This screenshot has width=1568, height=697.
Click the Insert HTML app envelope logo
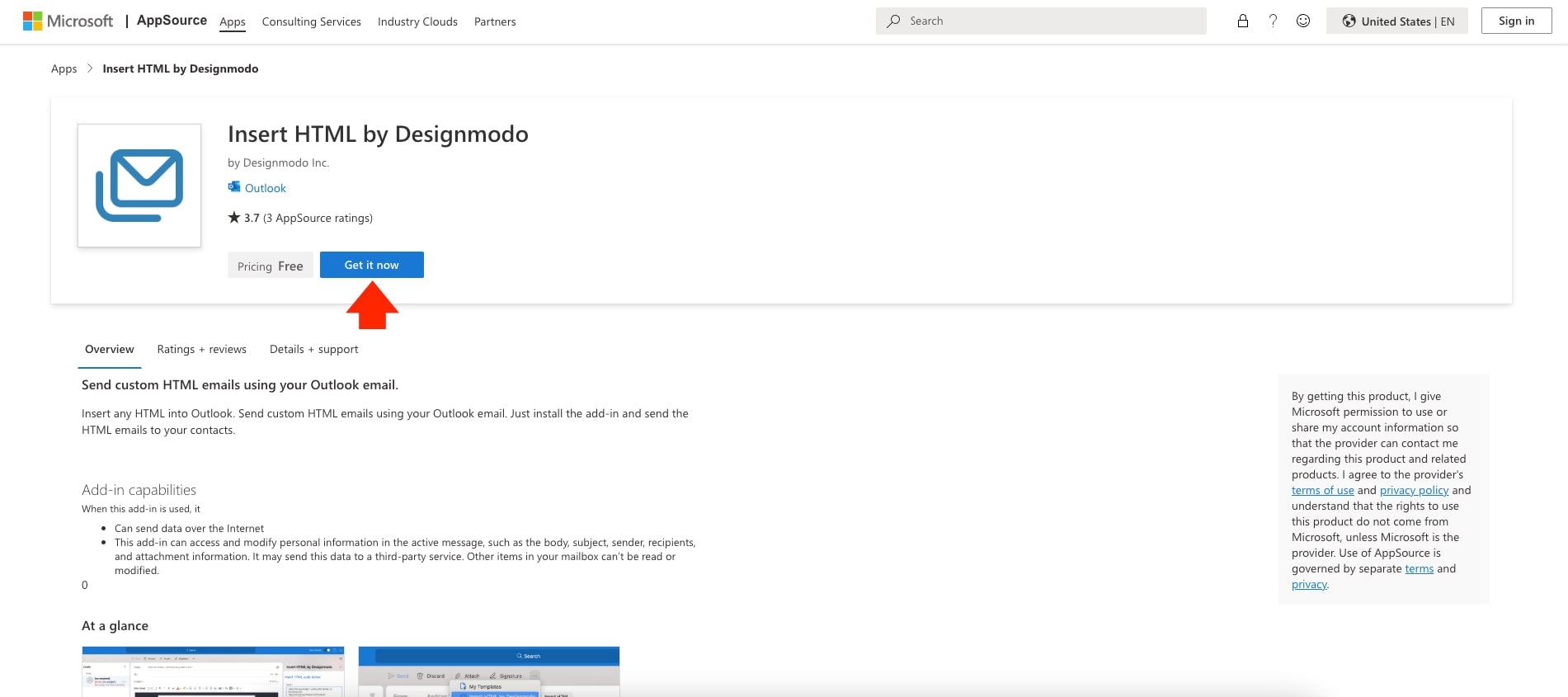pyautogui.click(x=139, y=186)
